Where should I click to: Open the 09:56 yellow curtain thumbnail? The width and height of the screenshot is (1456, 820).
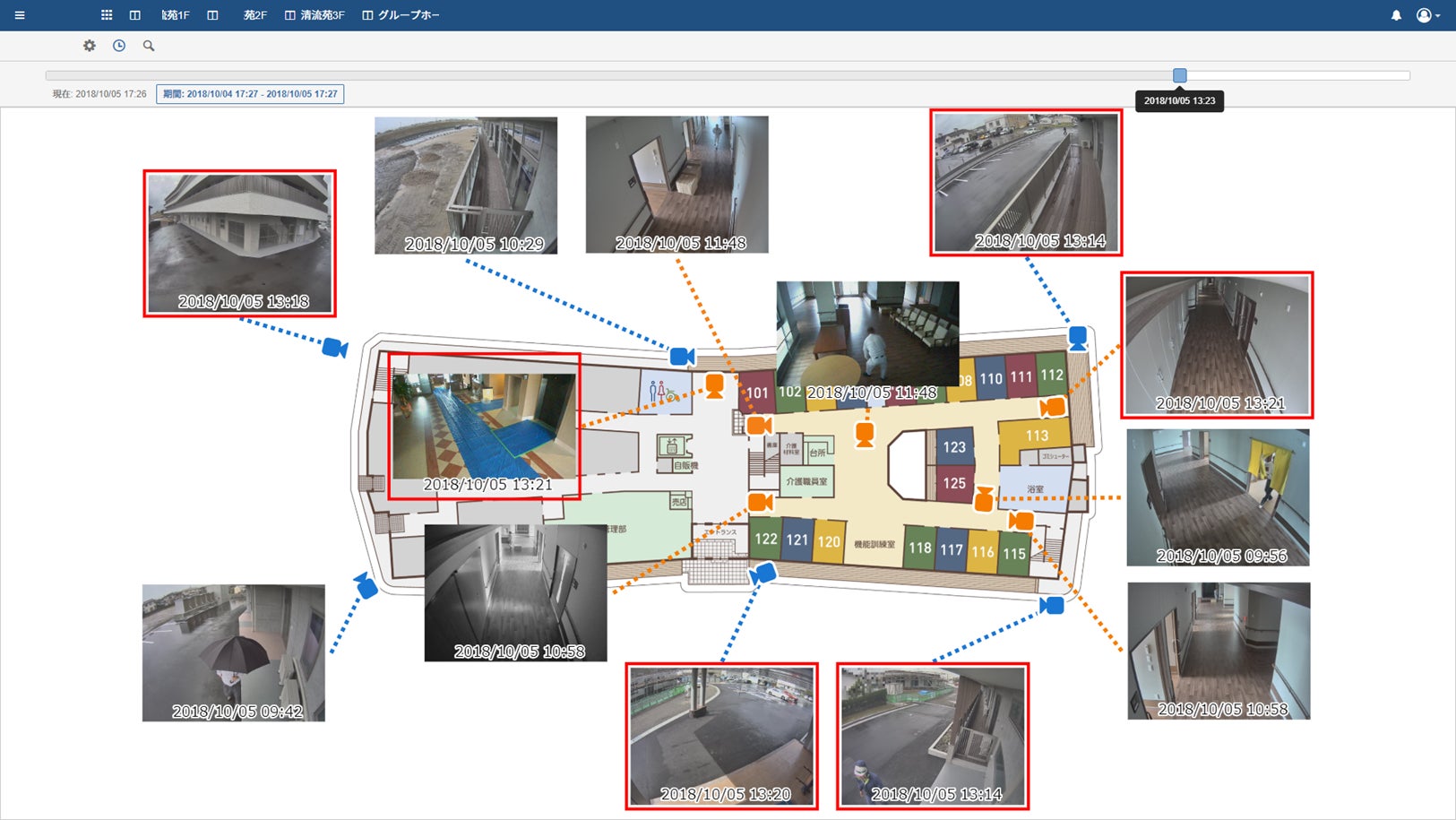[x=1219, y=497]
